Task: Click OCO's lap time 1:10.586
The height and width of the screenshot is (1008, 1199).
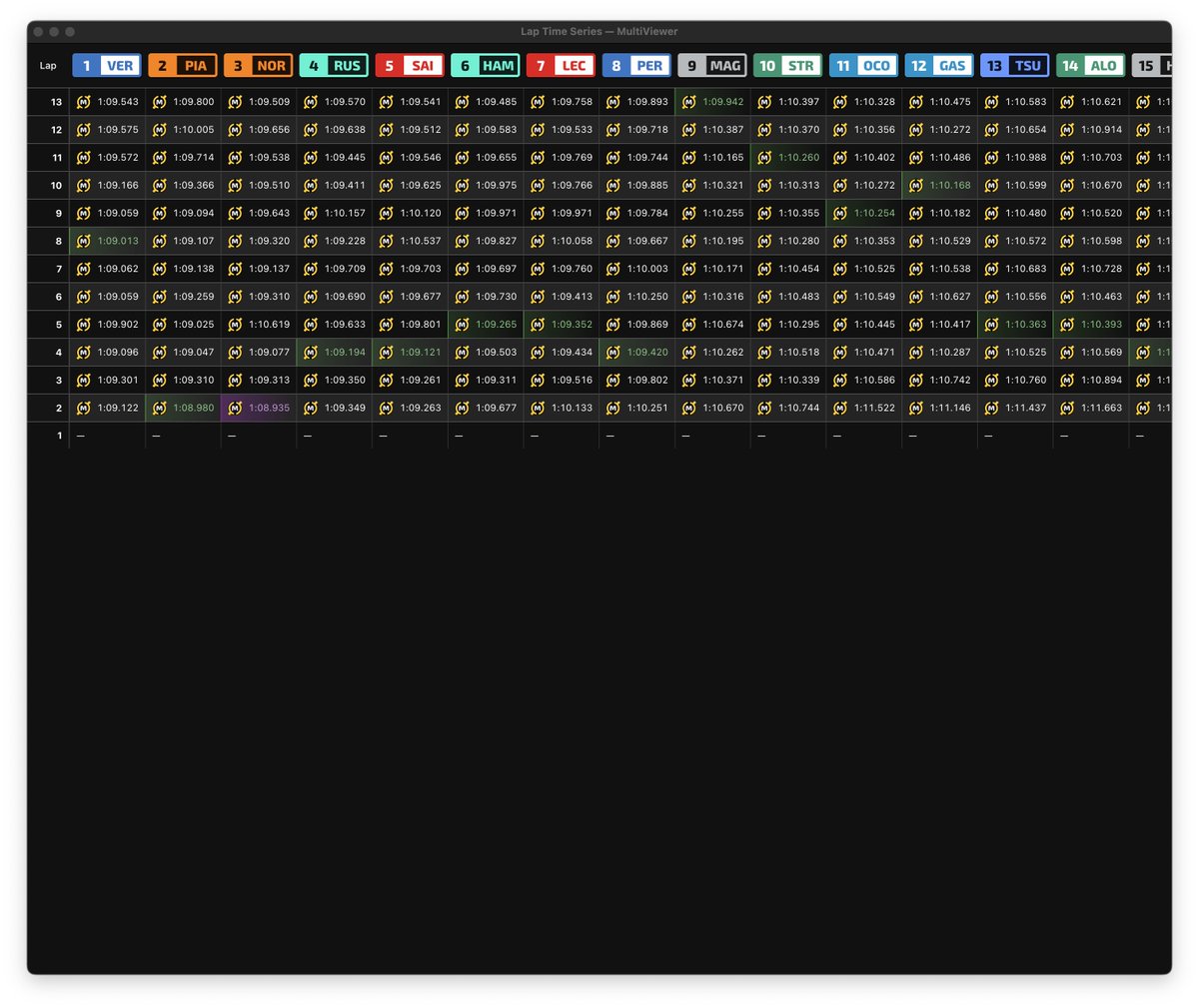Action: point(874,380)
